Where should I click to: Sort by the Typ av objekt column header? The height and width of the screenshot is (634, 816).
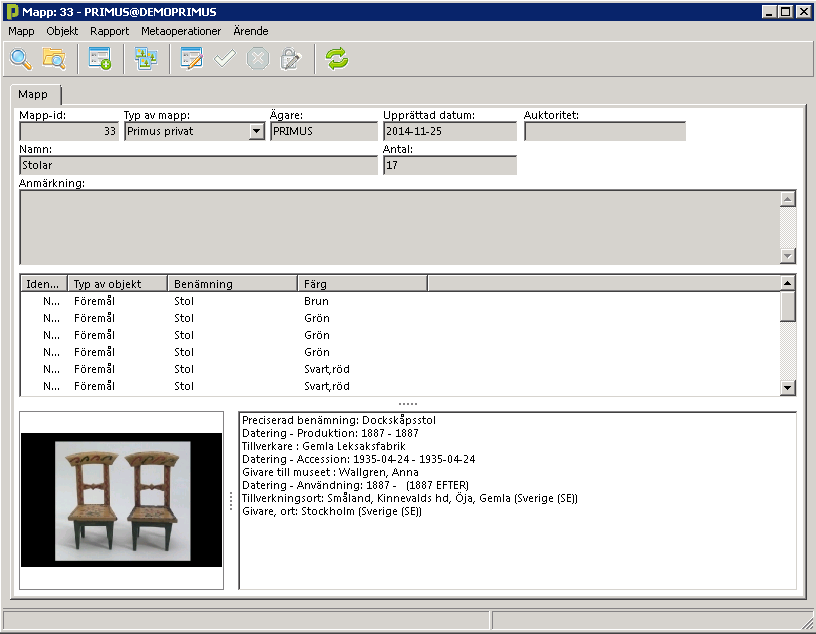[x=118, y=284]
